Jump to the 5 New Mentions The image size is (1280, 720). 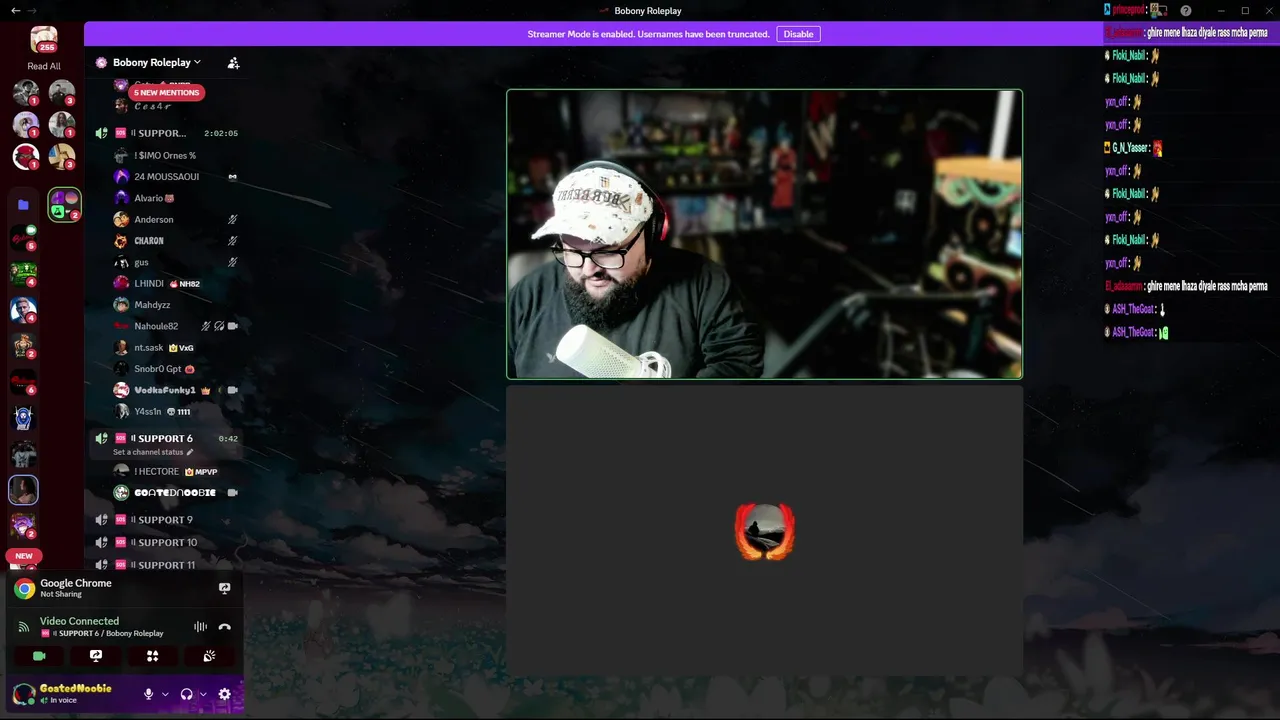(166, 92)
